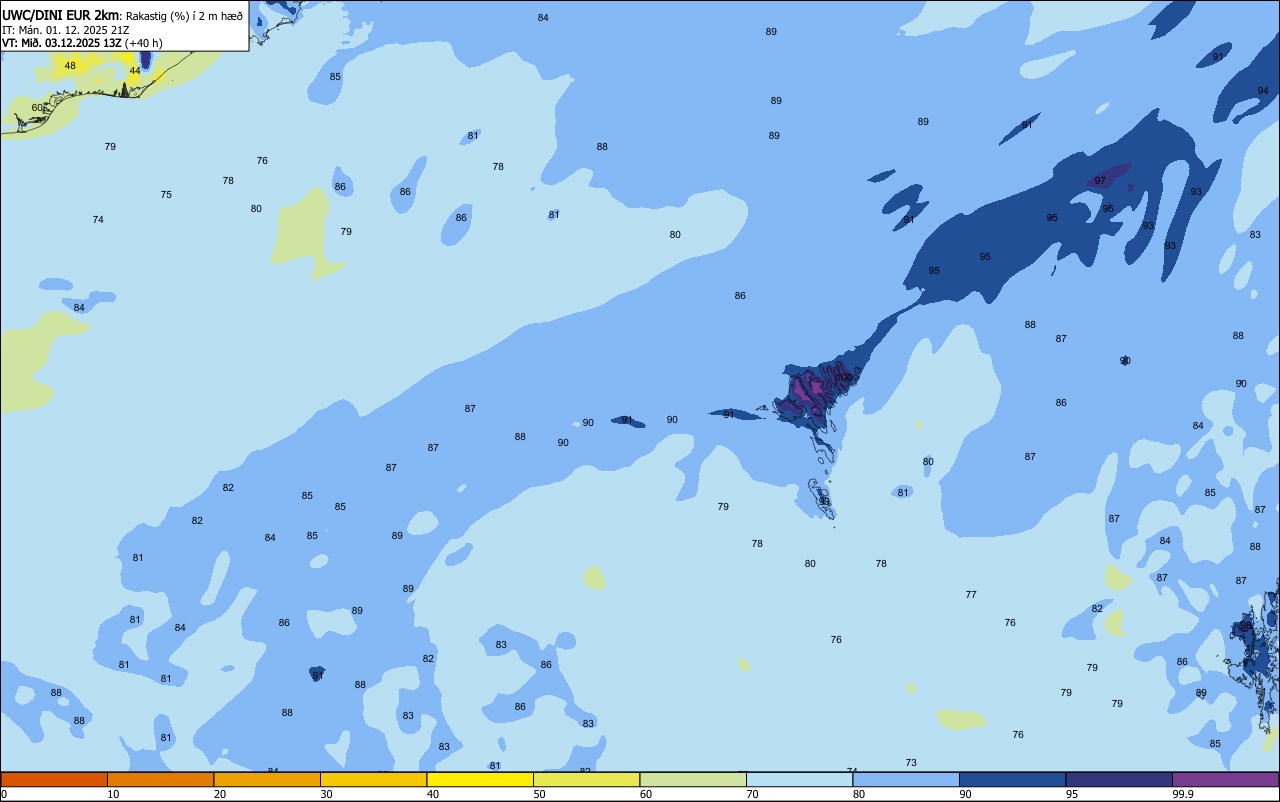The height and width of the screenshot is (802, 1280).
Task: Select the amber 20–30 legend color segment
Action: tap(267, 780)
